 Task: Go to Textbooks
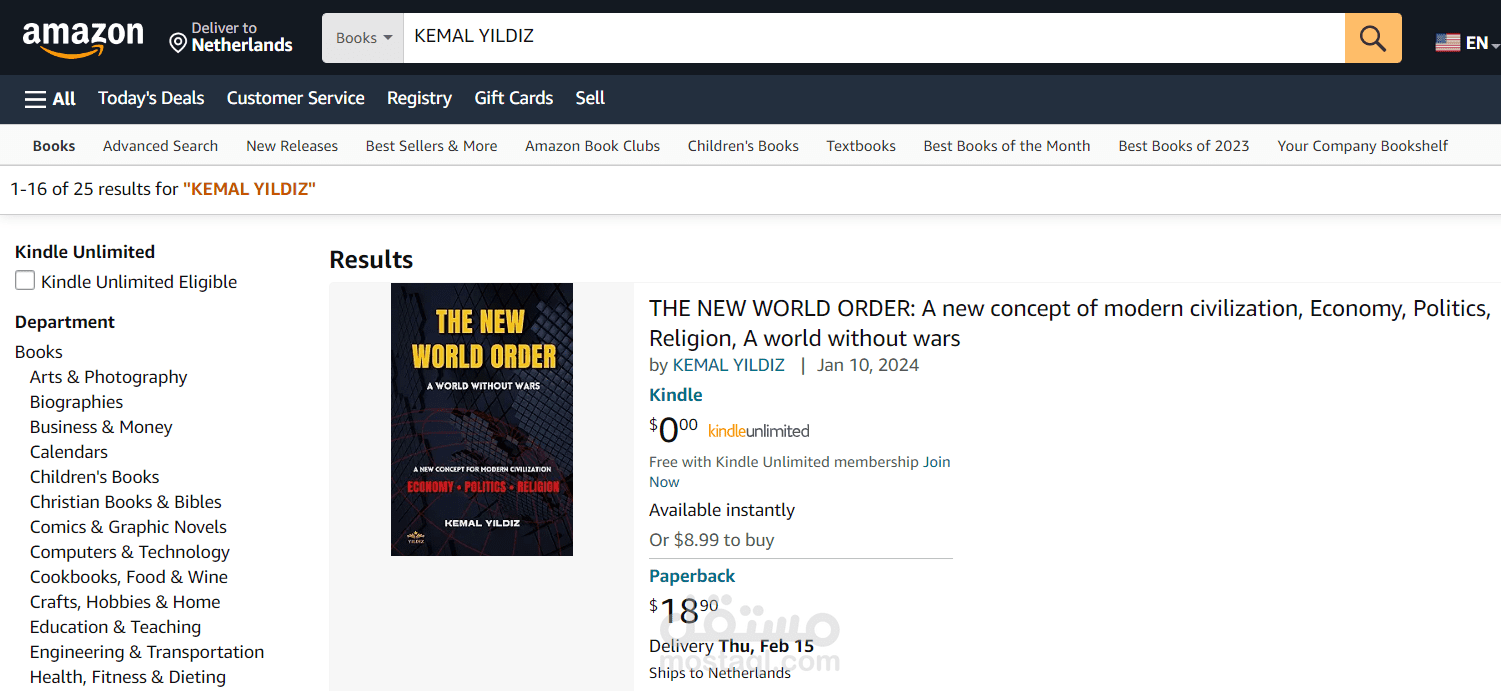pos(861,146)
